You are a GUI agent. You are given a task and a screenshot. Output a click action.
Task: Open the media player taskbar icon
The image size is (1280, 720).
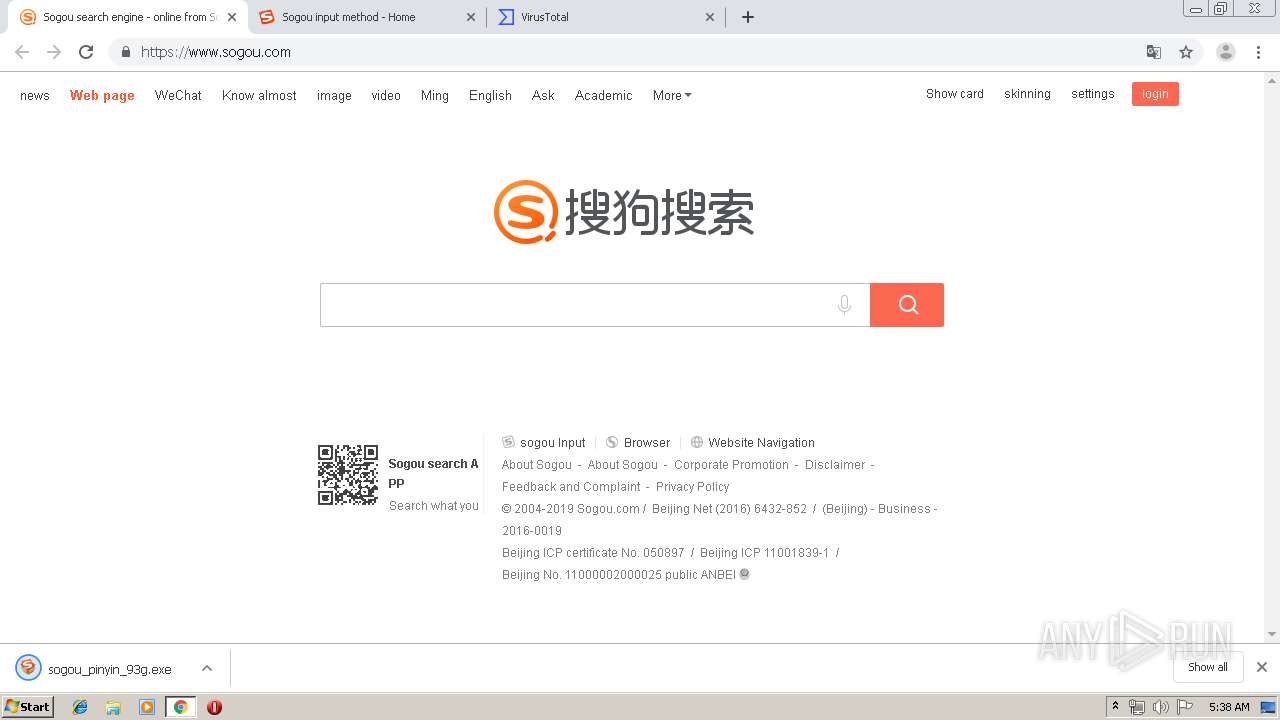tap(147, 707)
